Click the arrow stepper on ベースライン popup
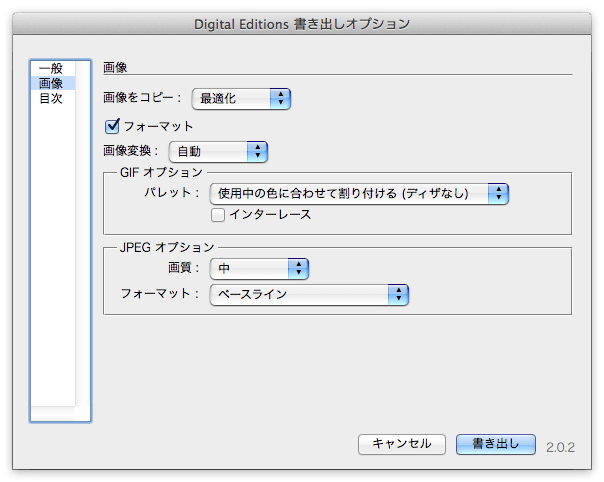The image size is (604, 482). pos(398,295)
